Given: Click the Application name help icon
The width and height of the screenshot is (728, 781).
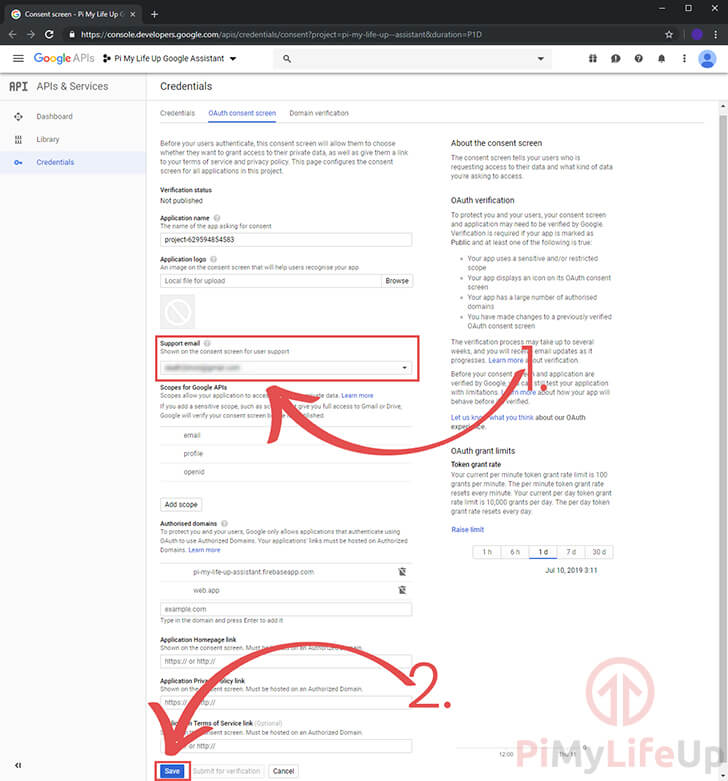Looking at the screenshot, I should point(217,218).
